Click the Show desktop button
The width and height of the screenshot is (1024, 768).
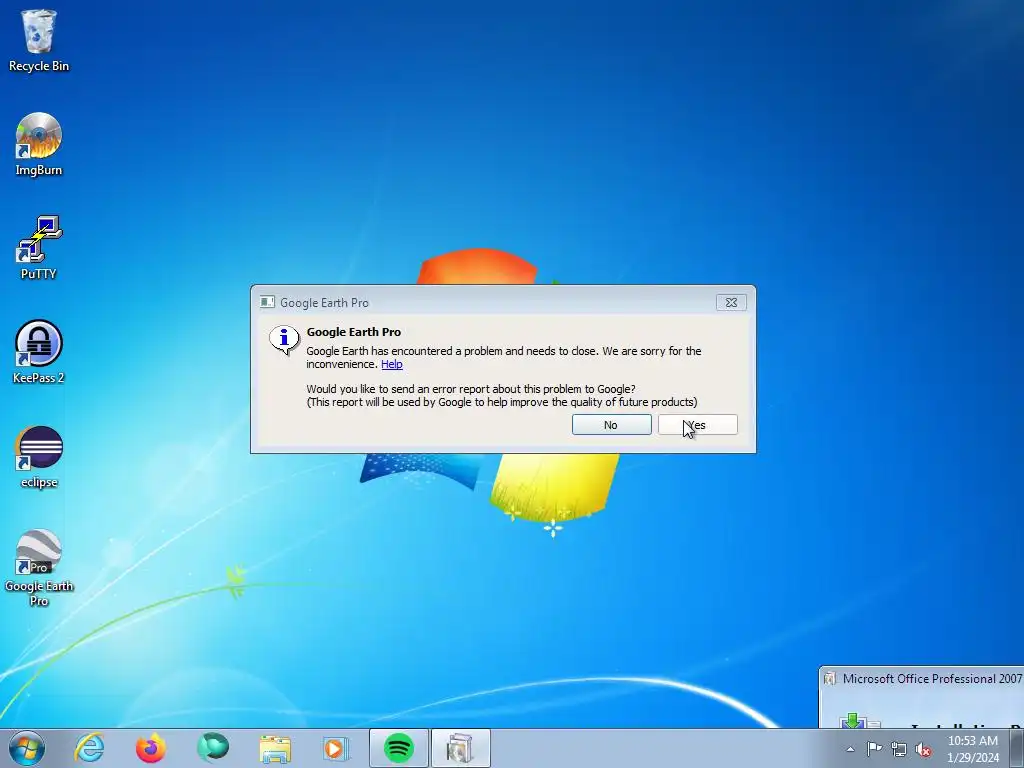(1017, 748)
